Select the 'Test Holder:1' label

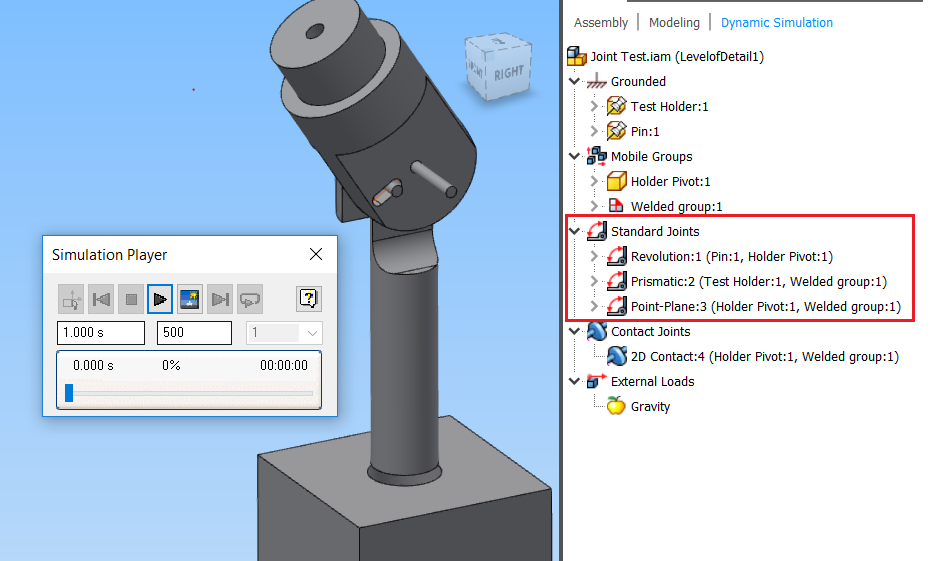point(670,107)
